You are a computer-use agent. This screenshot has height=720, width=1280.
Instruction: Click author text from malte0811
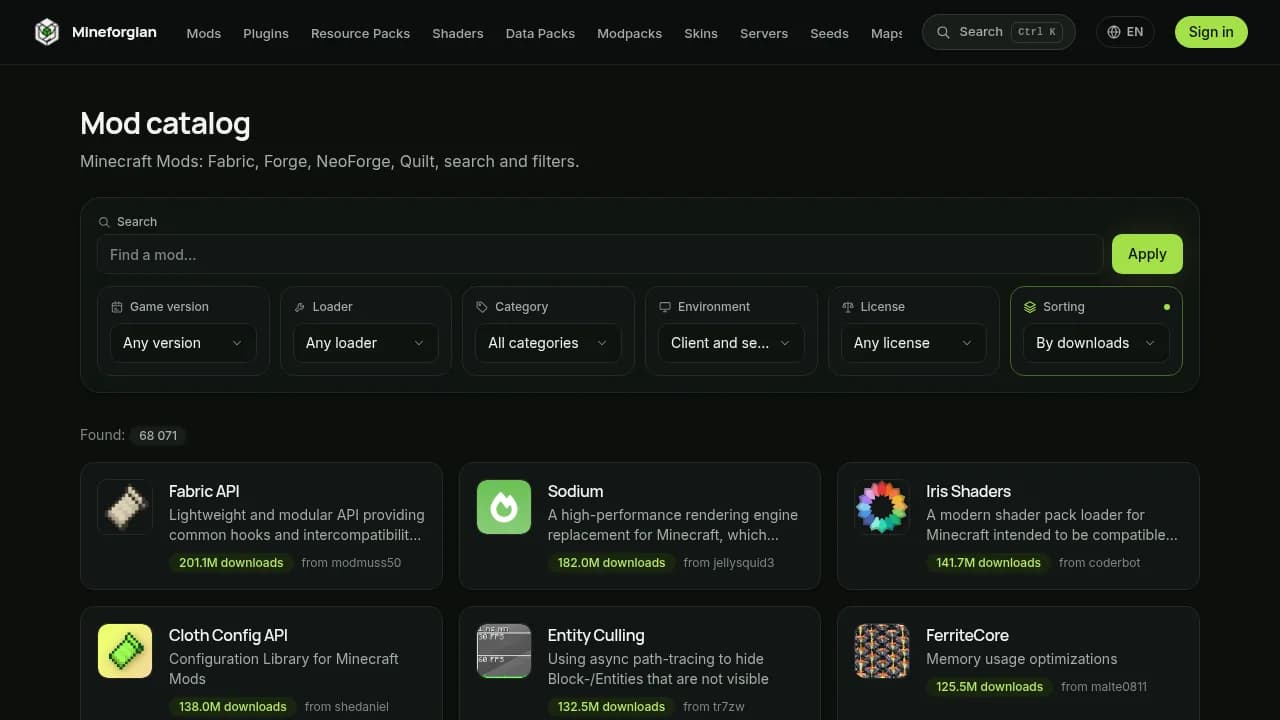click(x=1104, y=687)
